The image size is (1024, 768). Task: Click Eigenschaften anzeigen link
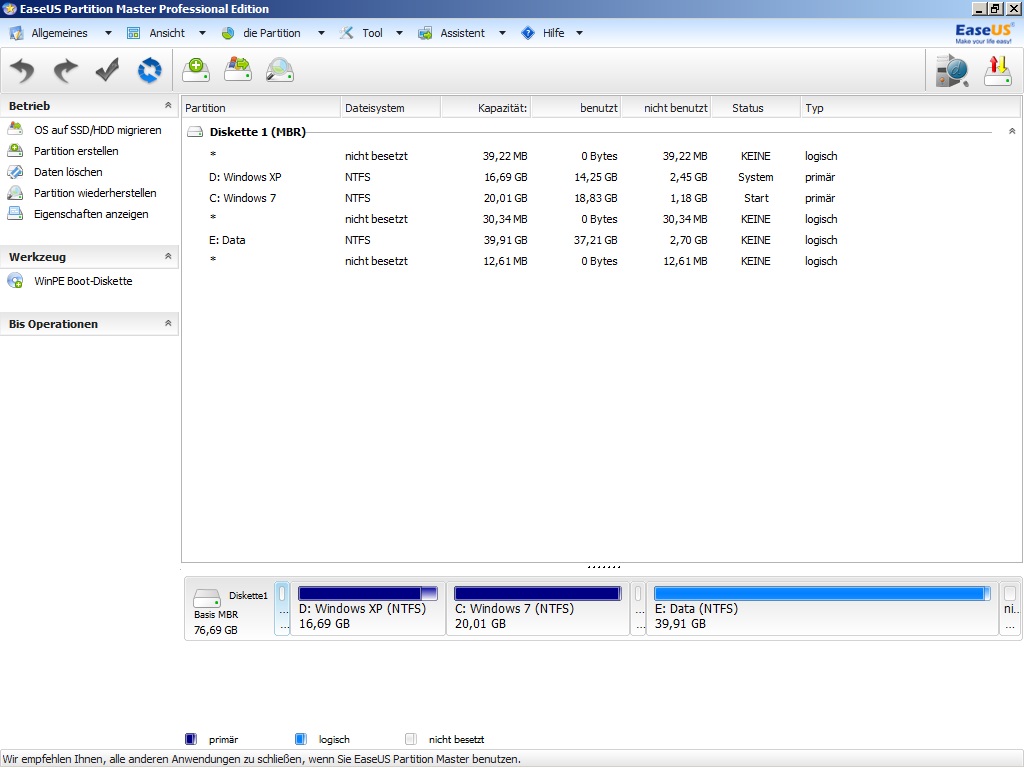(x=91, y=214)
